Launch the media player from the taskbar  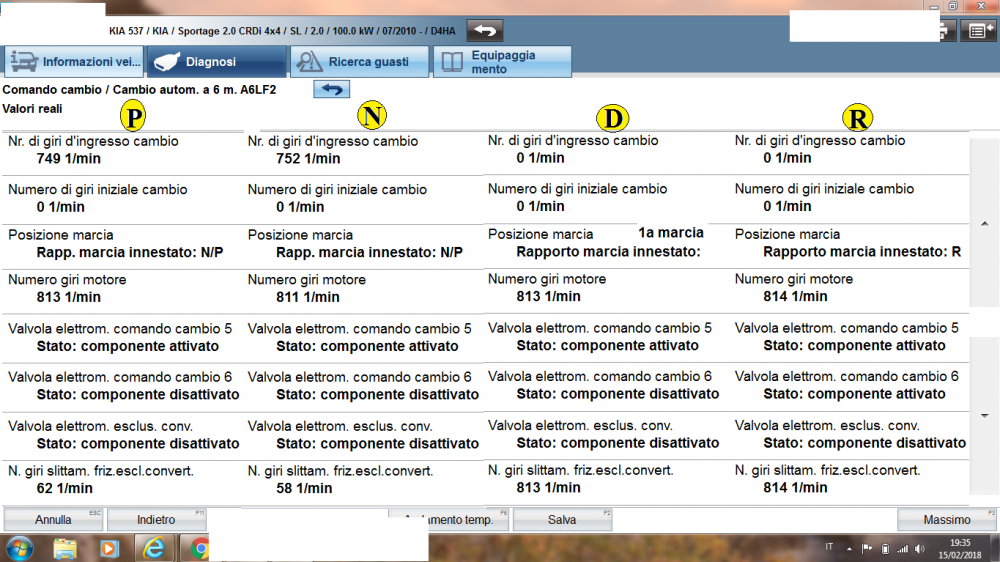coord(109,549)
